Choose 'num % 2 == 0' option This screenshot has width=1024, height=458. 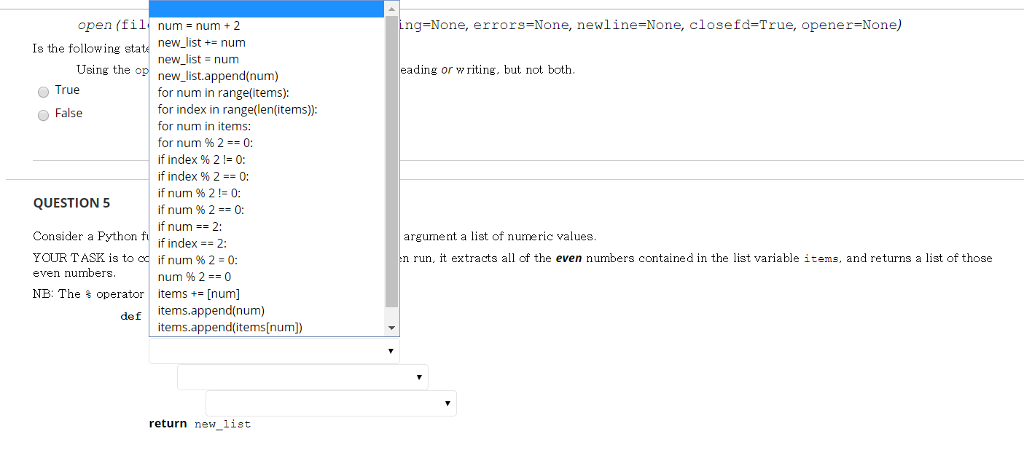[267, 276]
